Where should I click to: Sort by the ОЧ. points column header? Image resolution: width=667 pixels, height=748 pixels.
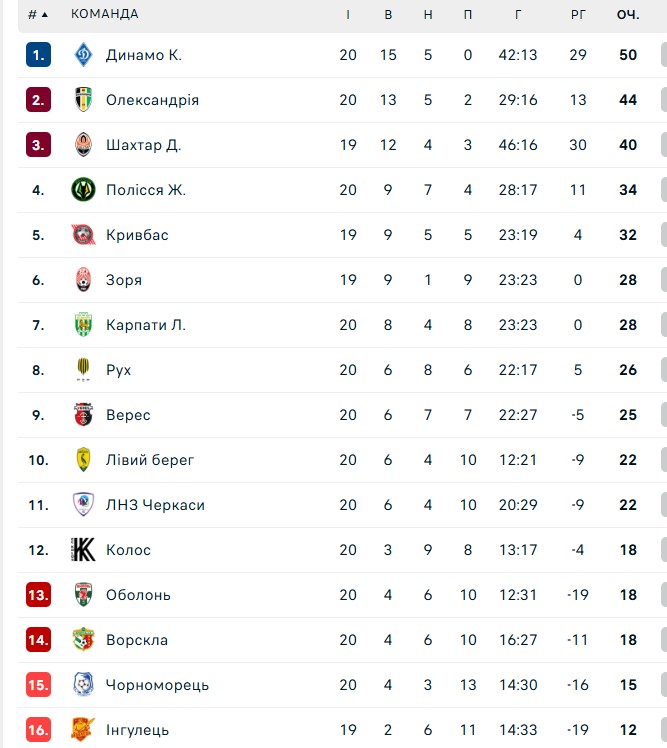[628, 14]
